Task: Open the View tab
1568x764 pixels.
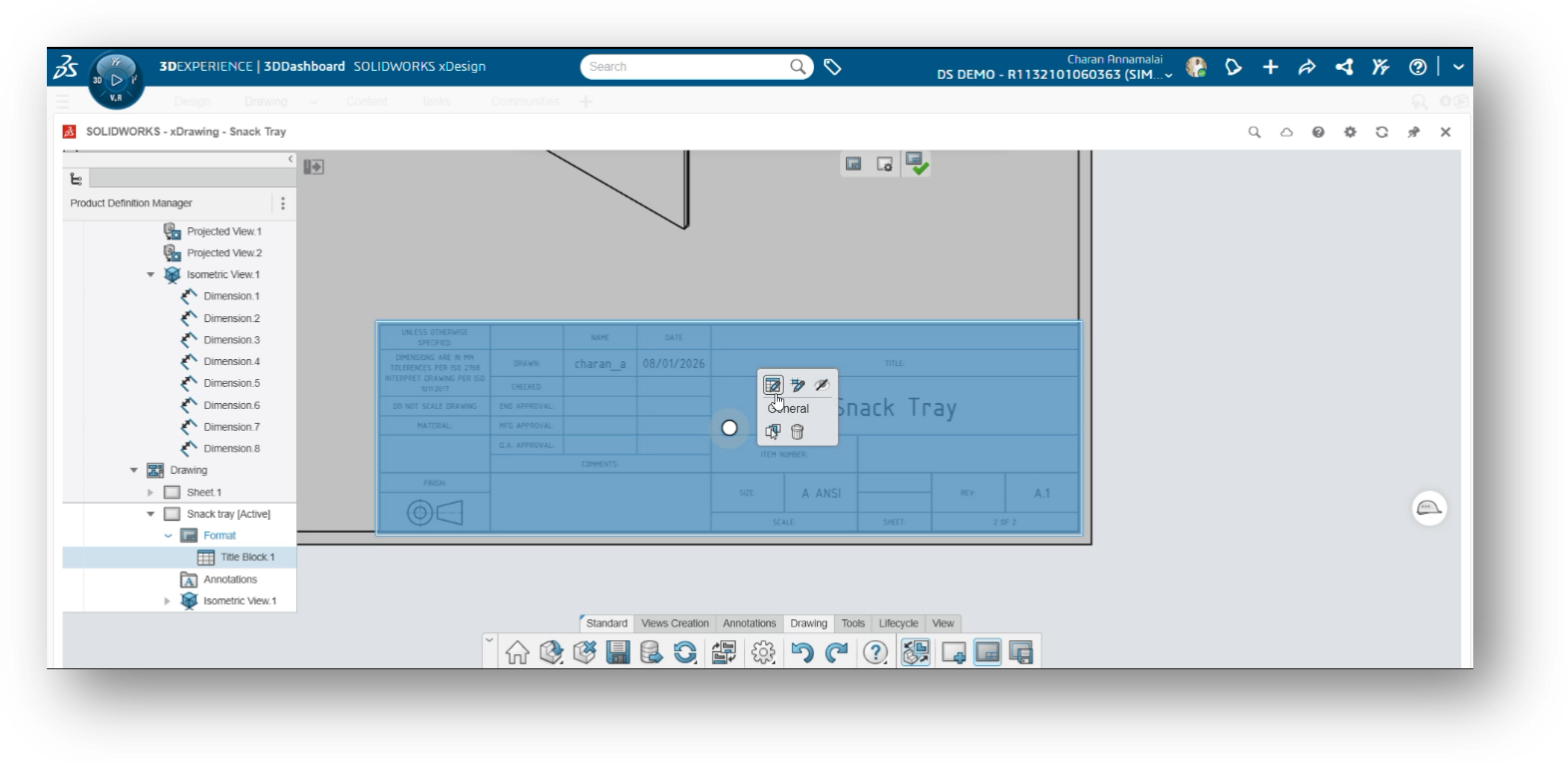Action: coord(943,623)
